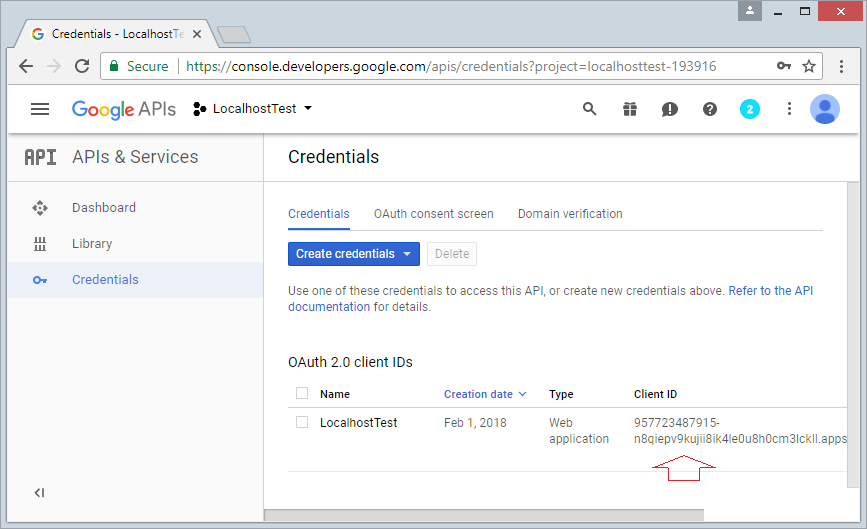Viewport: 867px width, 529px height.
Task: Open the help question mark icon
Action: click(710, 109)
